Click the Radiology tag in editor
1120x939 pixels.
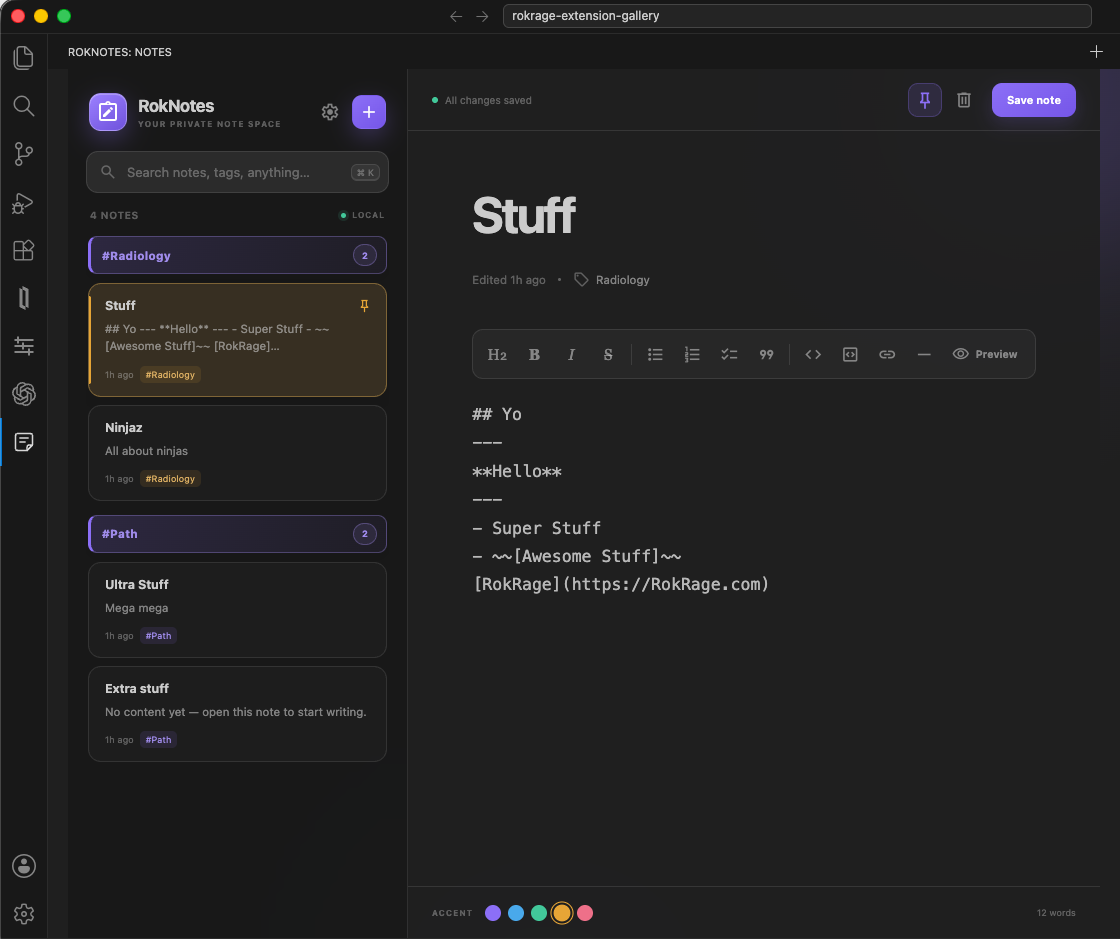click(x=612, y=280)
